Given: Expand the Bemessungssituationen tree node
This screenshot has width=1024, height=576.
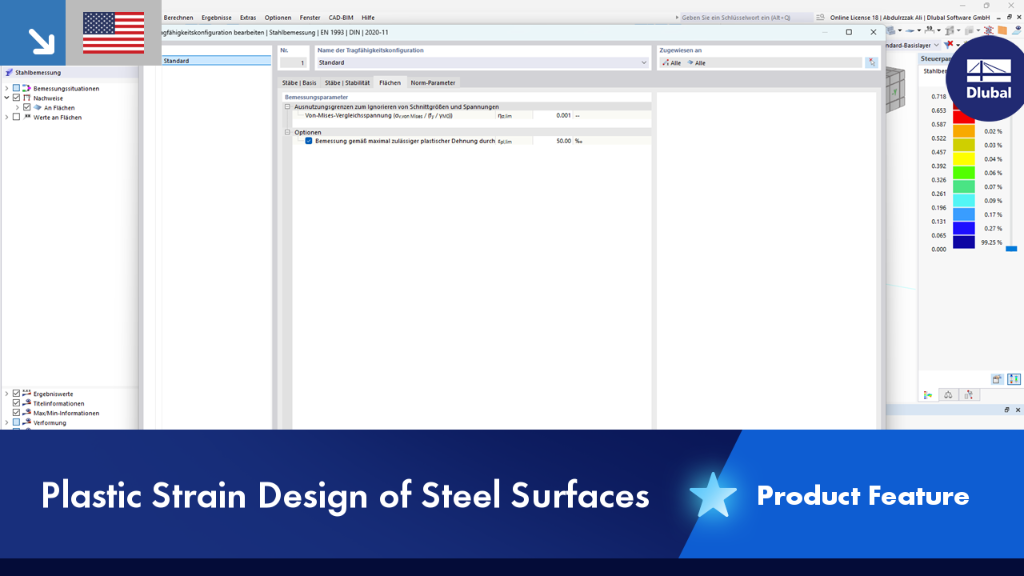Looking at the screenshot, I should [x=7, y=88].
